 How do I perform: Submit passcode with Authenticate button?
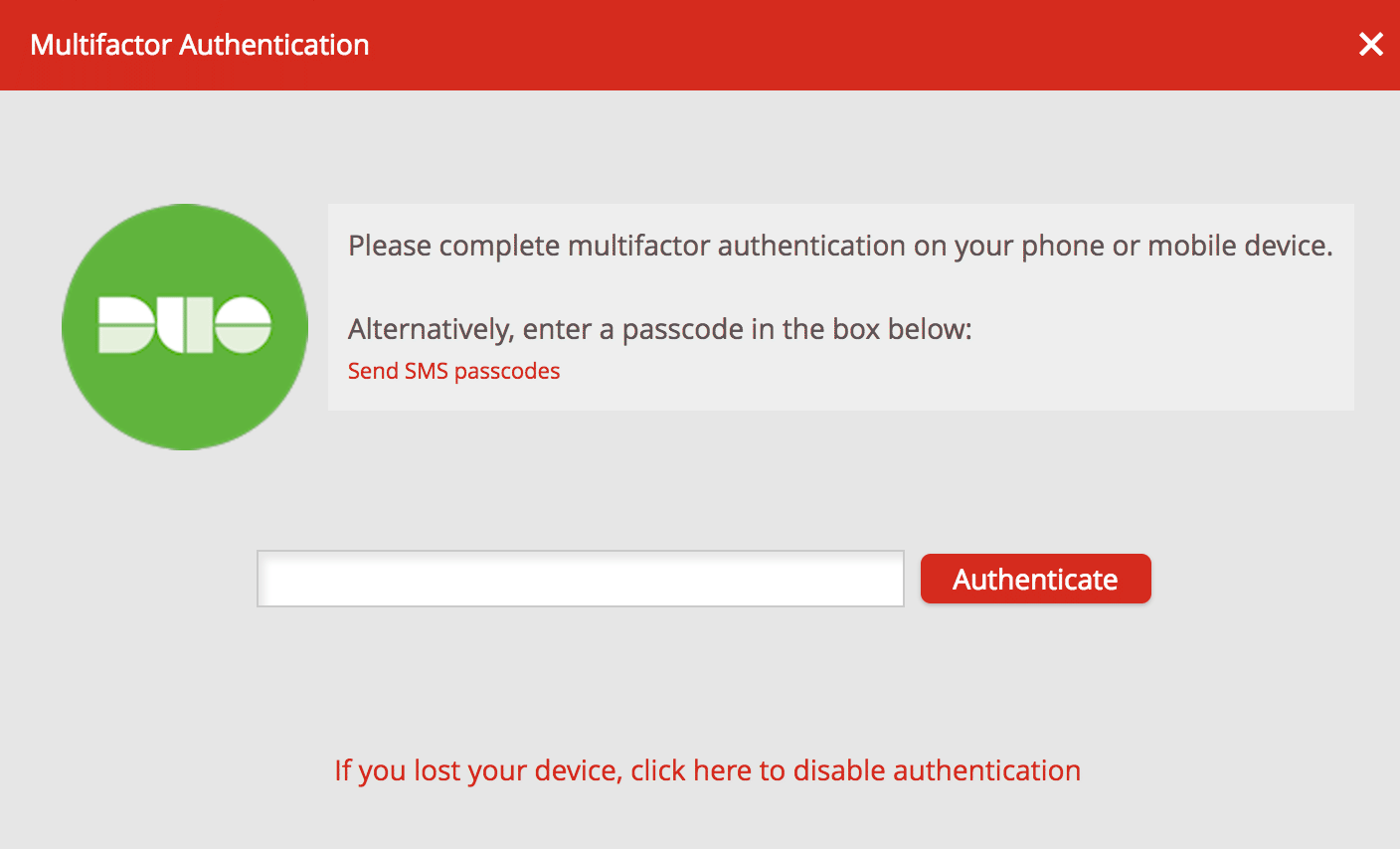point(1035,578)
